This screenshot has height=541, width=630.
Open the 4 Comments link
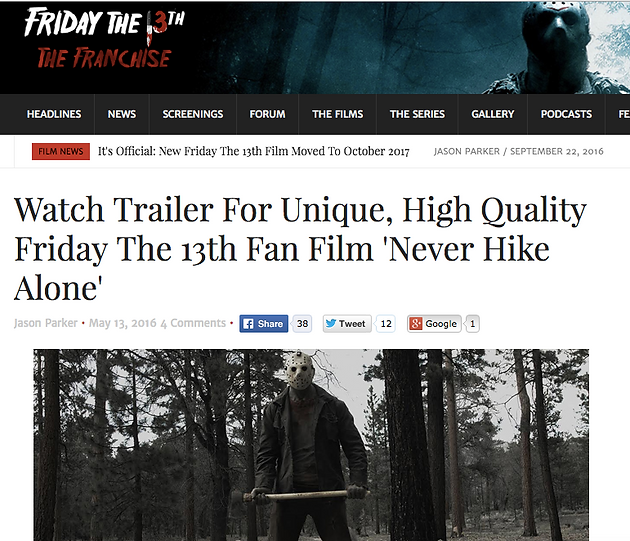click(193, 323)
